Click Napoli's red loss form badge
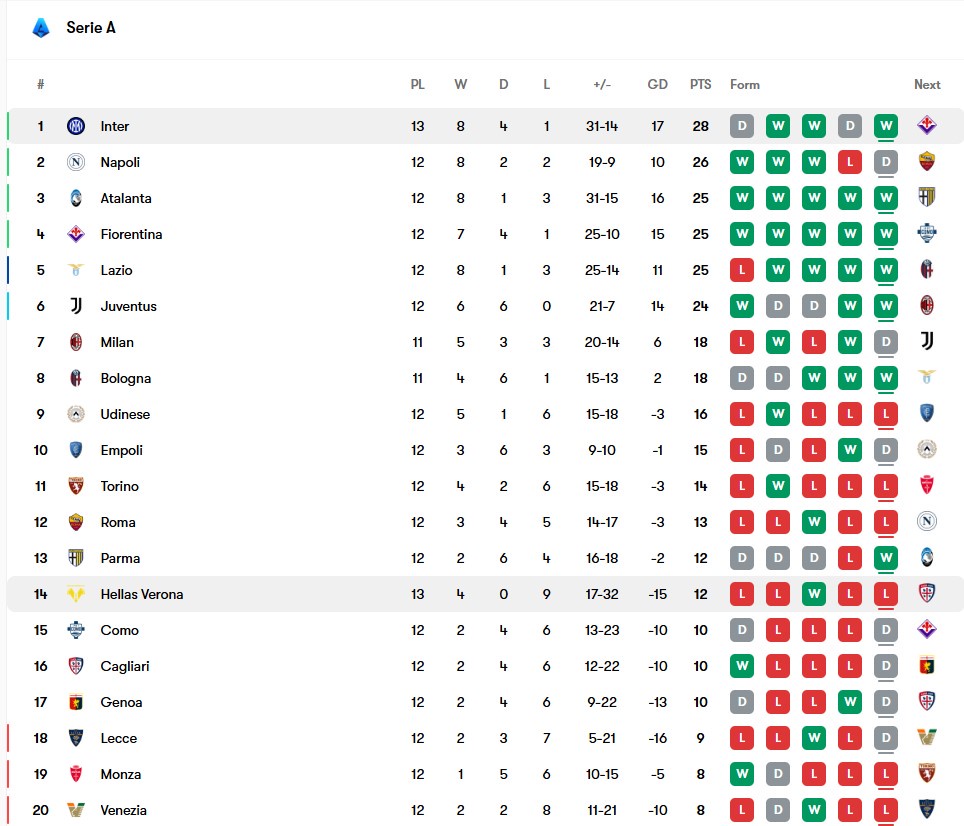Viewport: 964px width, 826px height. coord(850,162)
